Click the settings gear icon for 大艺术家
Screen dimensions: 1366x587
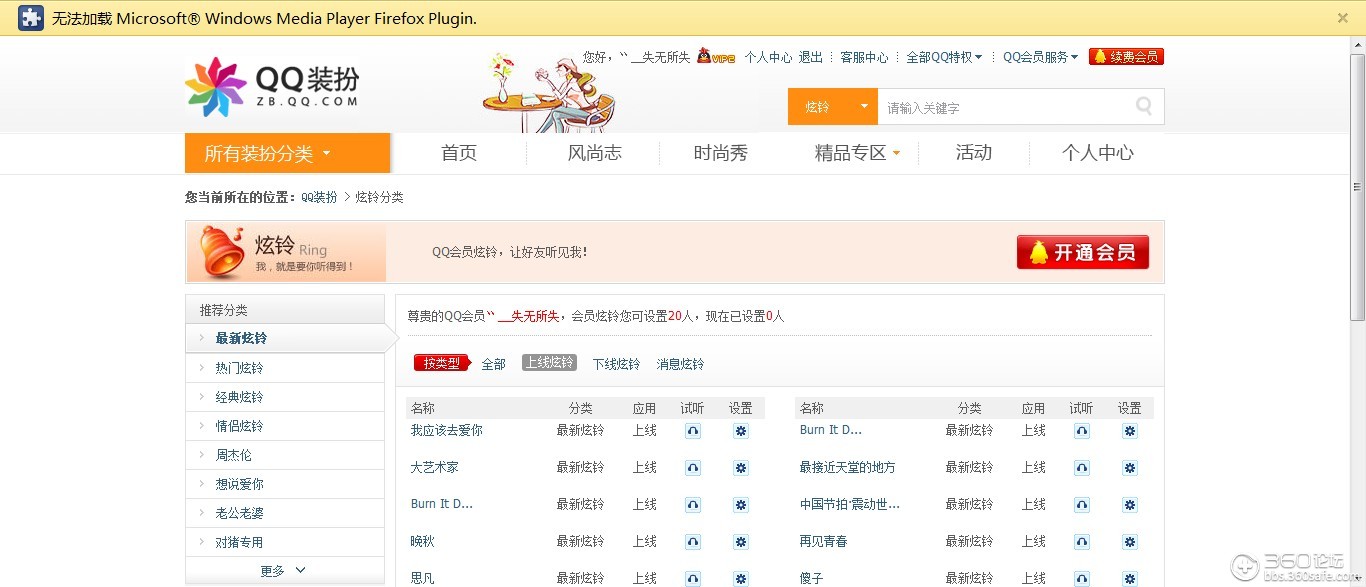(740, 468)
